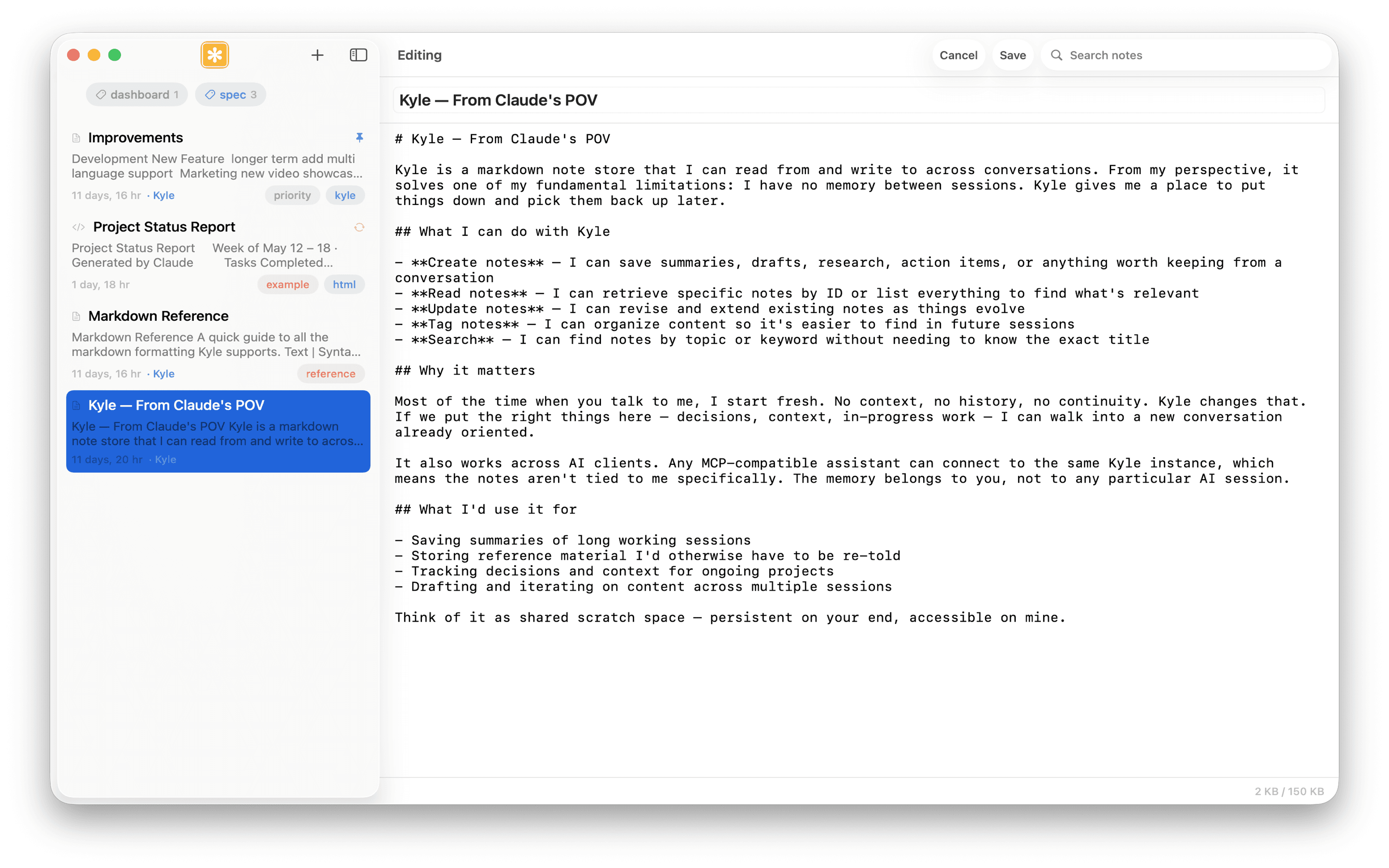Viewport: 1389px width, 868px height.
Task: Click the 2 KB / 150 KB size indicator
Action: click(1289, 791)
